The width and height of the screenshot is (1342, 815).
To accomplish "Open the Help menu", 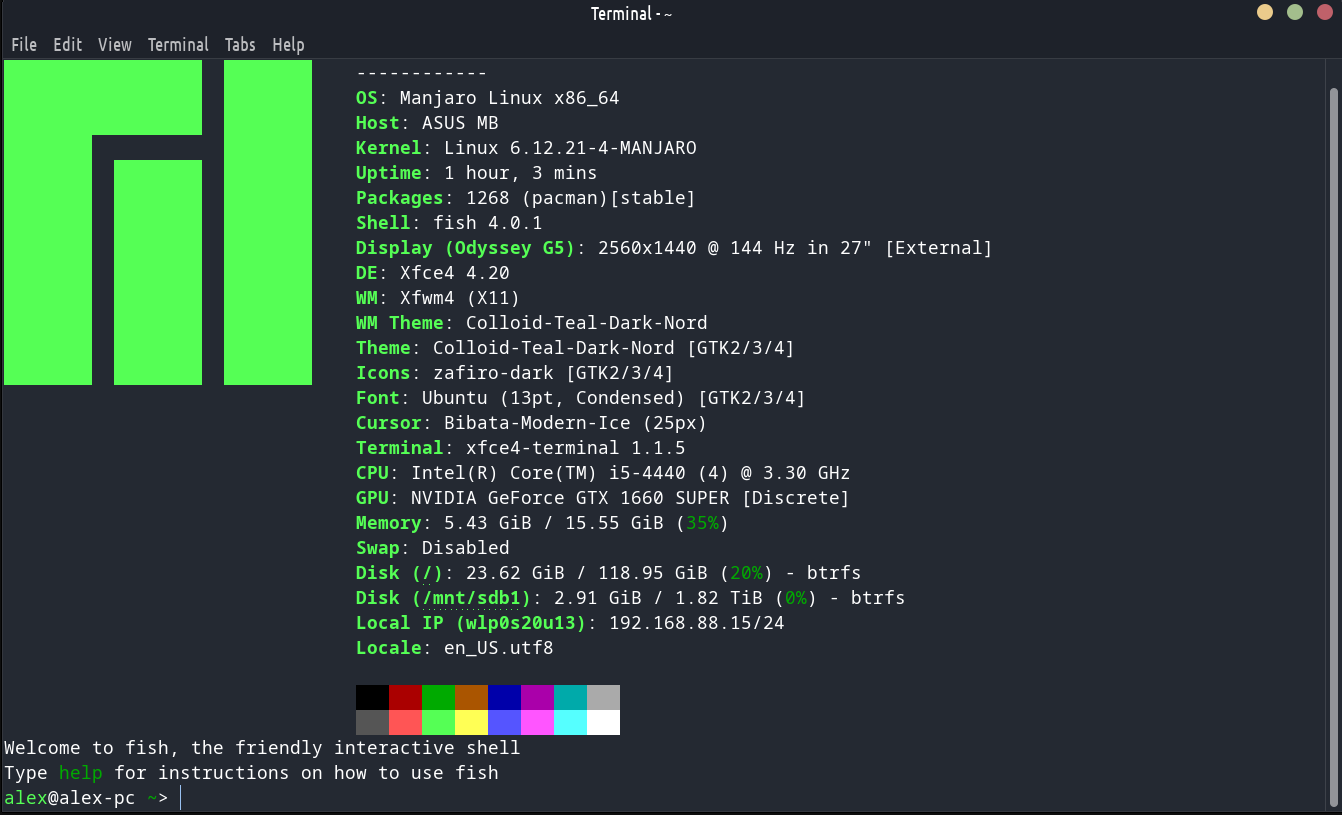I will tap(288, 45).
